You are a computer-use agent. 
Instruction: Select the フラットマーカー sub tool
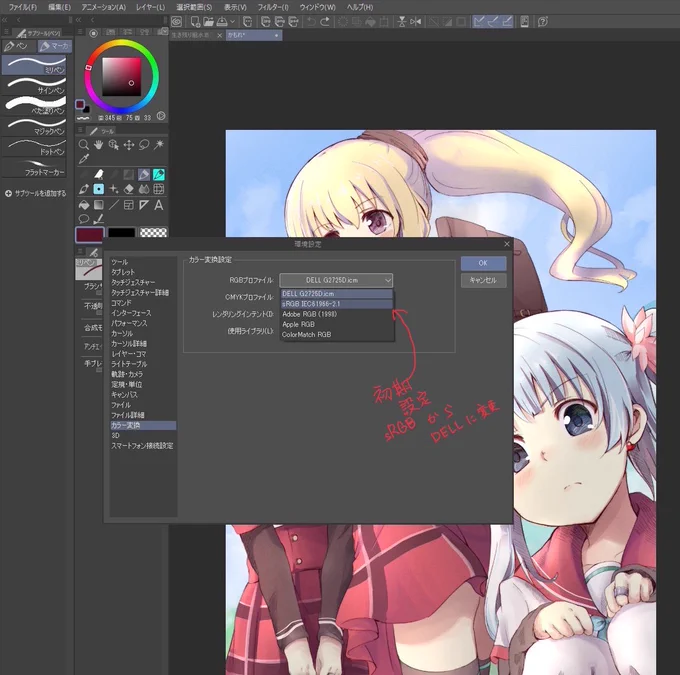click(x=35, y=167)
